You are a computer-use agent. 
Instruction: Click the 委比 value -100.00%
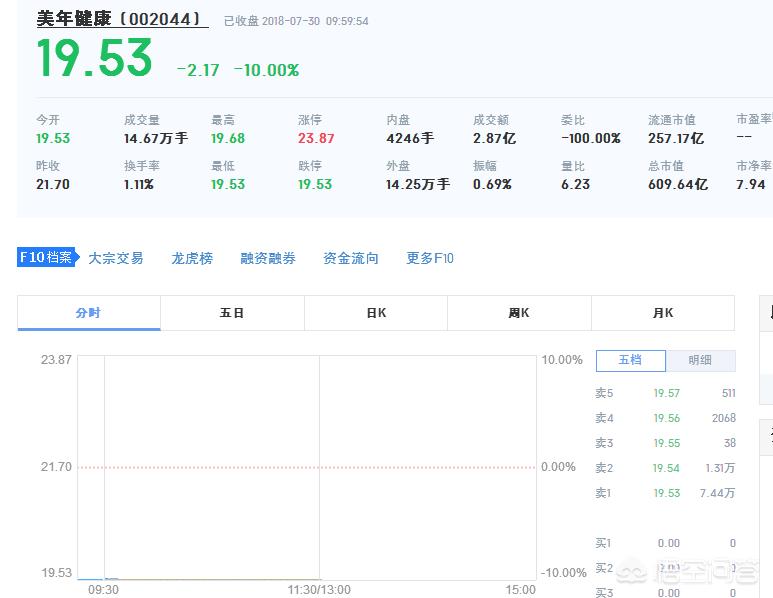pos(591,138)
